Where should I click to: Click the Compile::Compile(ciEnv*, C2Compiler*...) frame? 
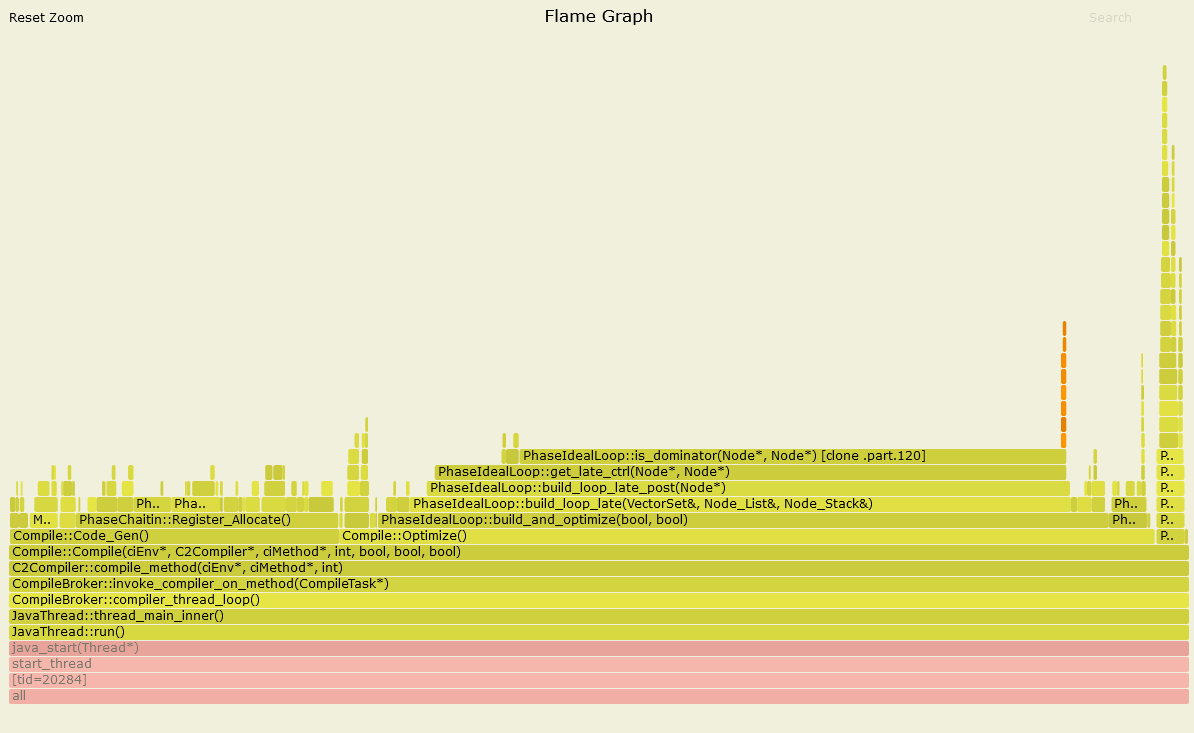(598, 552)
